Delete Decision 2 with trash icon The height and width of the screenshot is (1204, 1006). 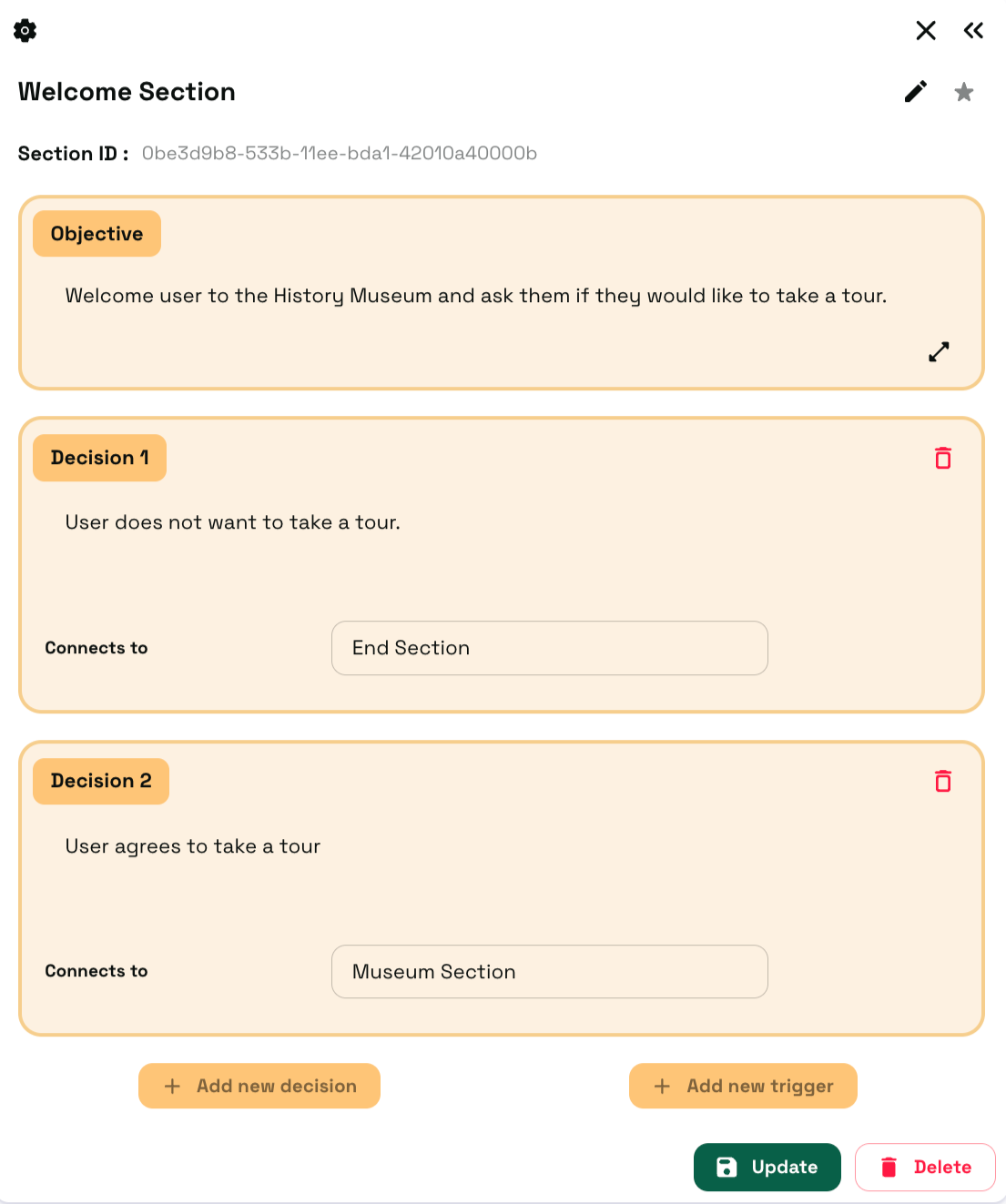(x=943, y=781)
